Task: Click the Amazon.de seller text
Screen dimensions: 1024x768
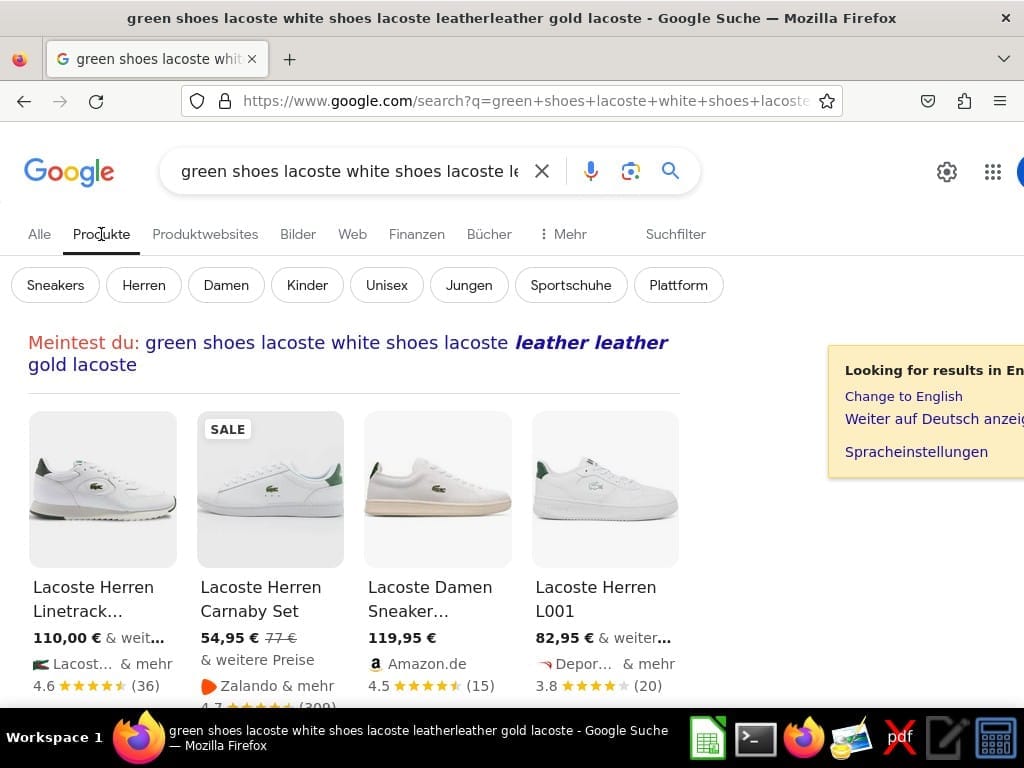Action: coord(427,664)
